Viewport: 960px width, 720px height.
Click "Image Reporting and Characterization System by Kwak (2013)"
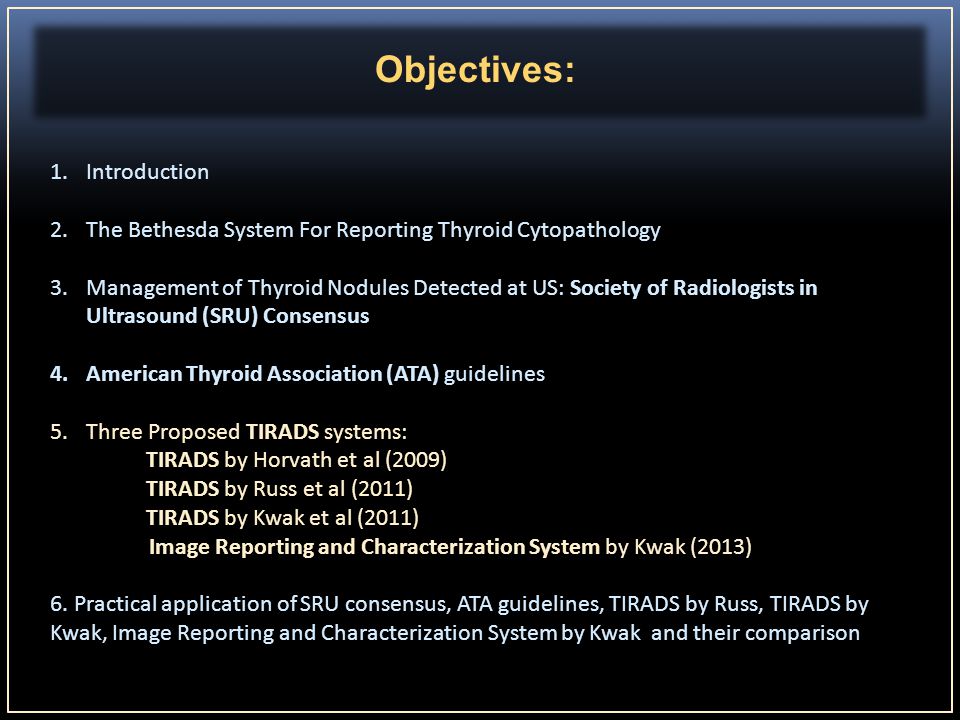pyautogui.click(x=450, y=546)
